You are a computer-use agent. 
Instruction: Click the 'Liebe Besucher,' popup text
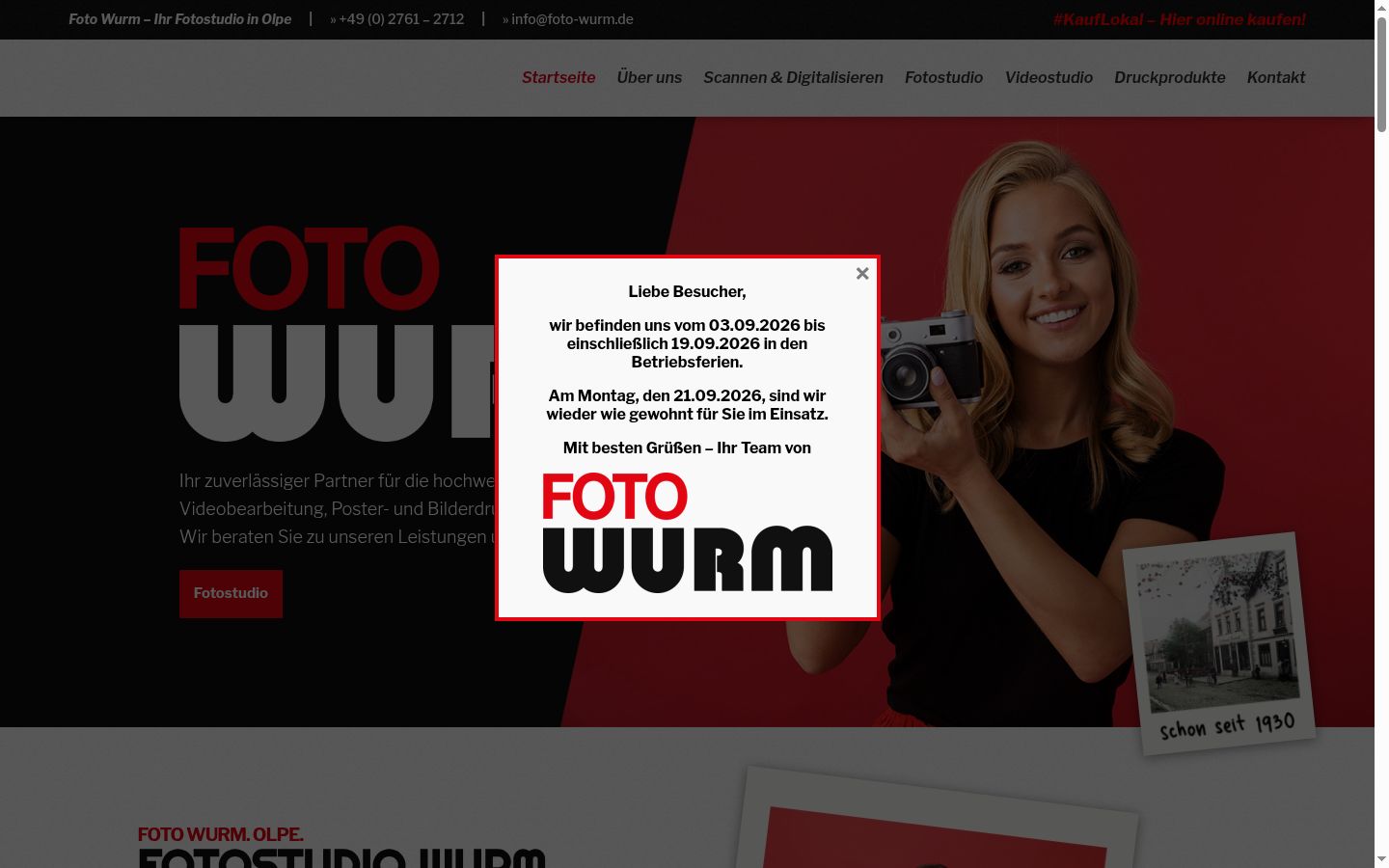pyautogui.click(x=687, y=291)
